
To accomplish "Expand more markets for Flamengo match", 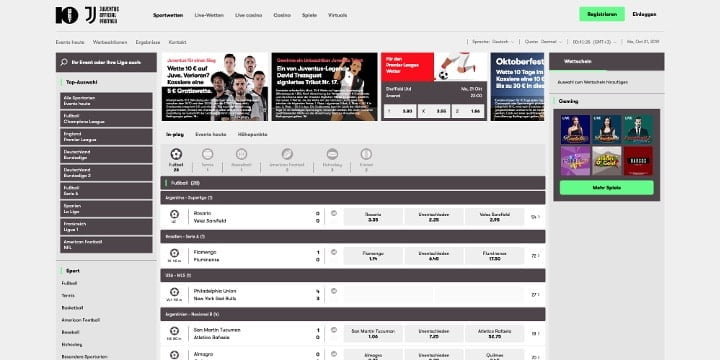I will 535,256.
